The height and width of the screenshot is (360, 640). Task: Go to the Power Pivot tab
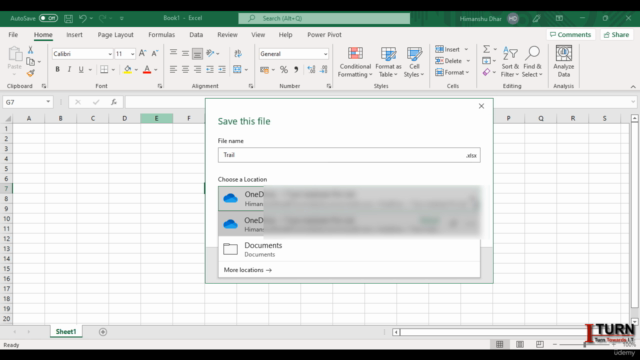click(324, 35)
